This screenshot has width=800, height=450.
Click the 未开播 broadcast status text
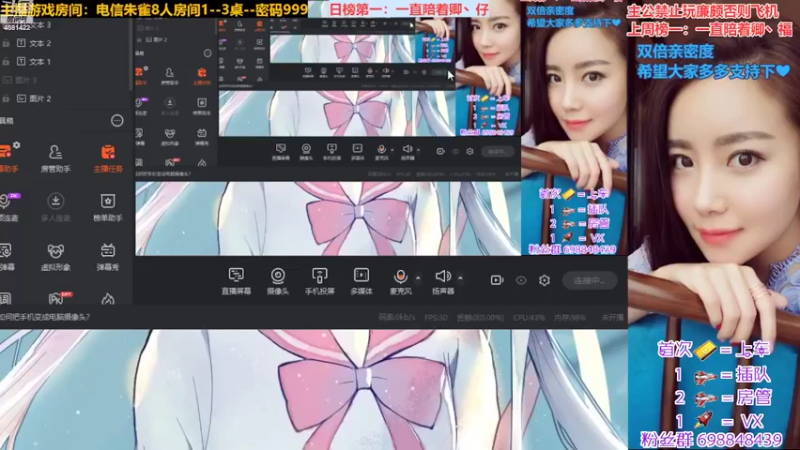click(612, 317)
